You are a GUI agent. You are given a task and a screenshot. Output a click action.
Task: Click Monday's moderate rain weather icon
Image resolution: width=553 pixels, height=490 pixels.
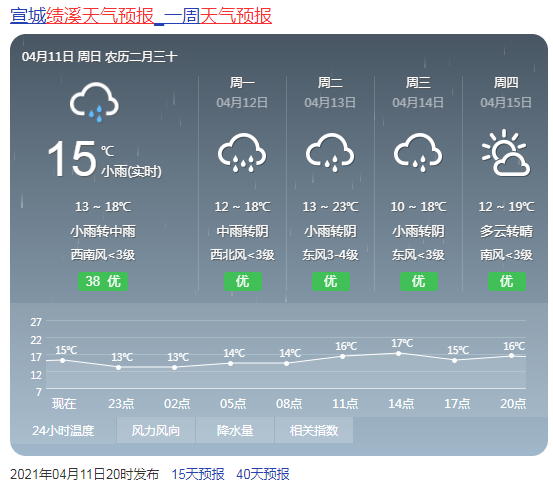[x=242, y=152]
